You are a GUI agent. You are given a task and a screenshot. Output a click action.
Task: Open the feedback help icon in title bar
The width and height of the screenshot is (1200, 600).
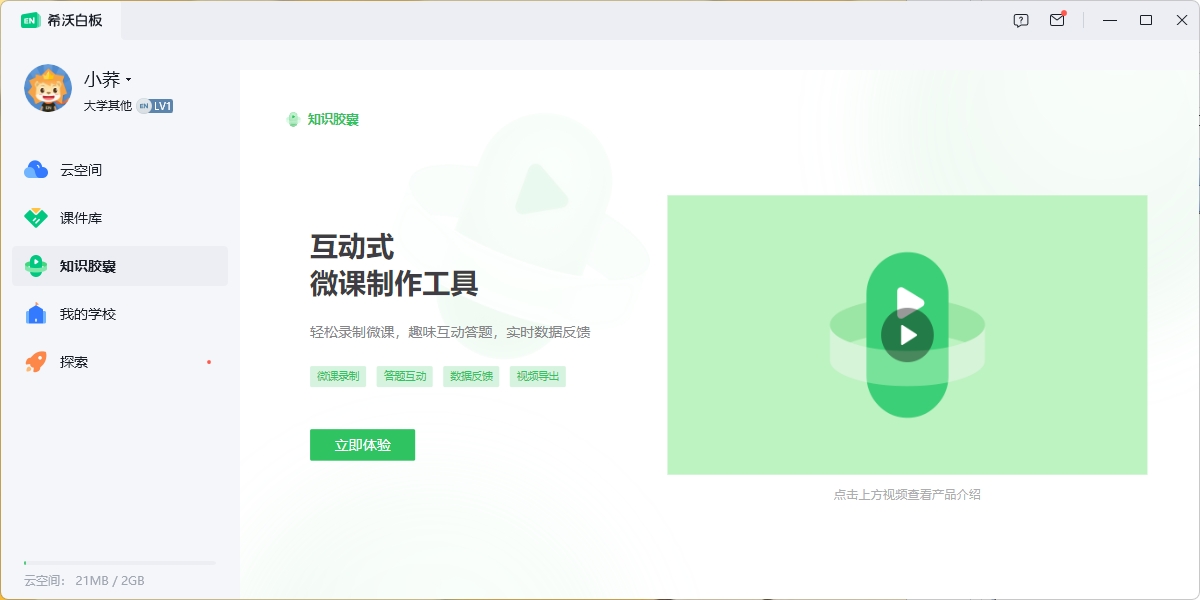coord(1020,20)
